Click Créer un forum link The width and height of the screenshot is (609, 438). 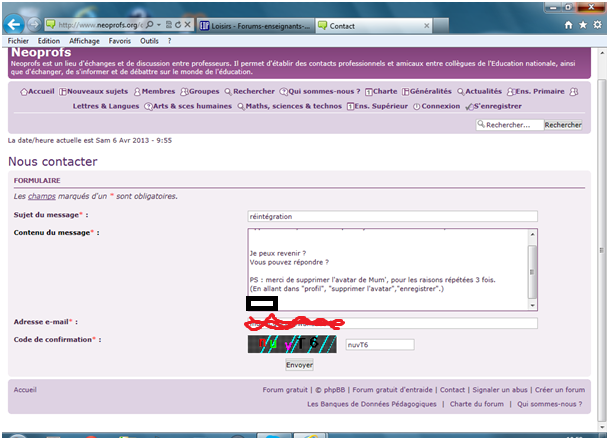[560, 389]
